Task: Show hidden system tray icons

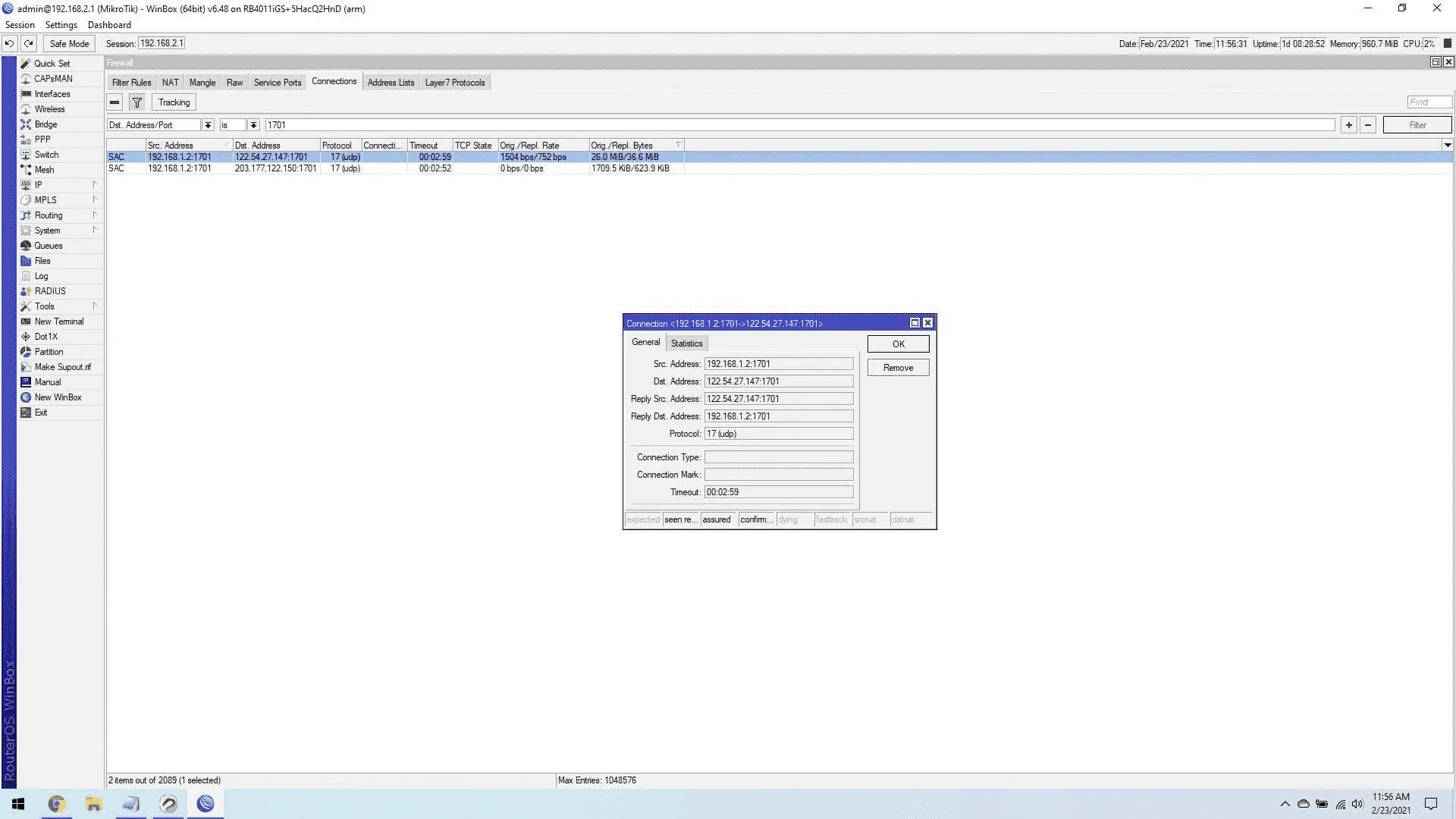Action: point(1285,804)
